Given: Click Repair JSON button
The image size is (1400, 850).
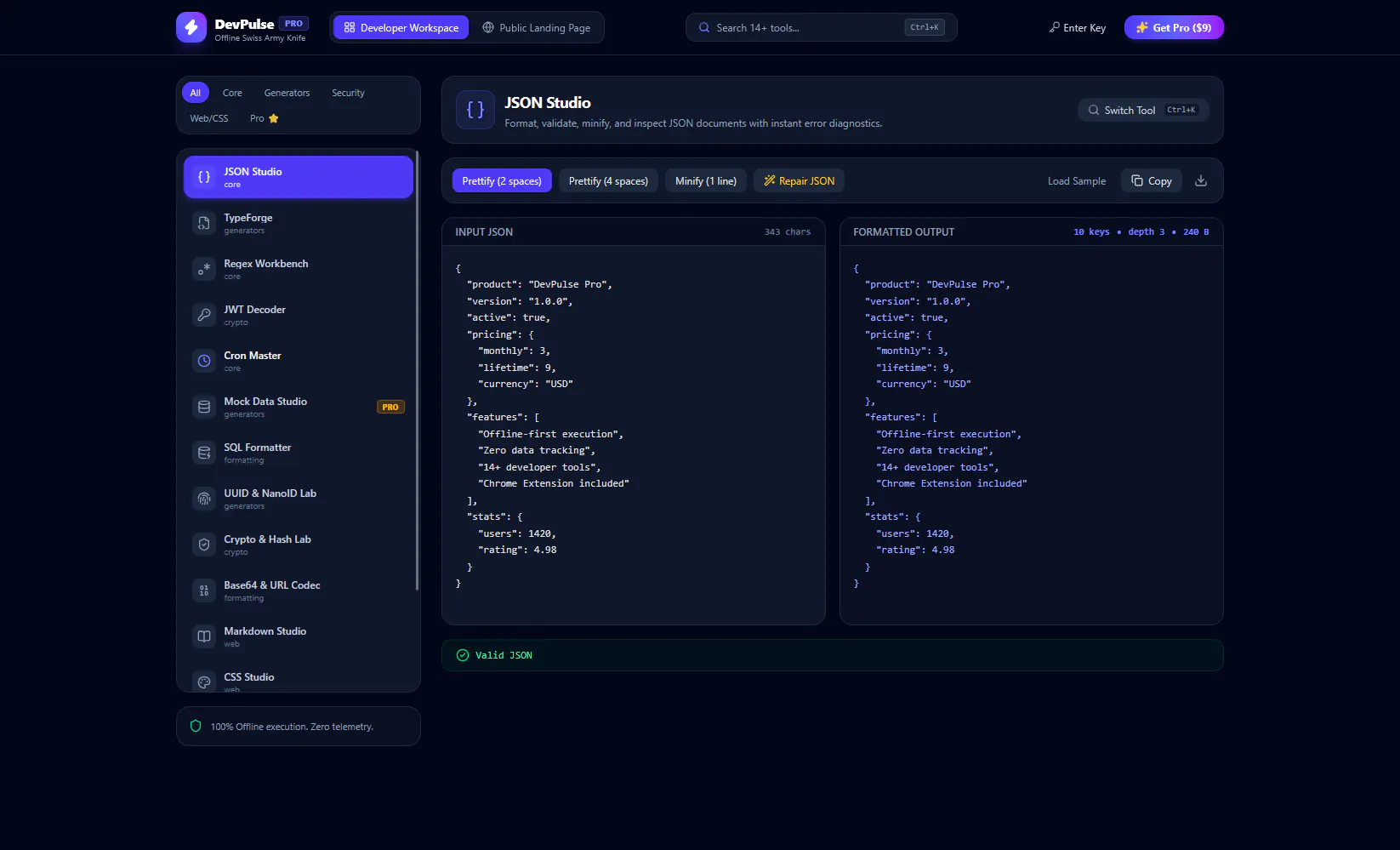Looking at the screenshot, I should point(799,180).
